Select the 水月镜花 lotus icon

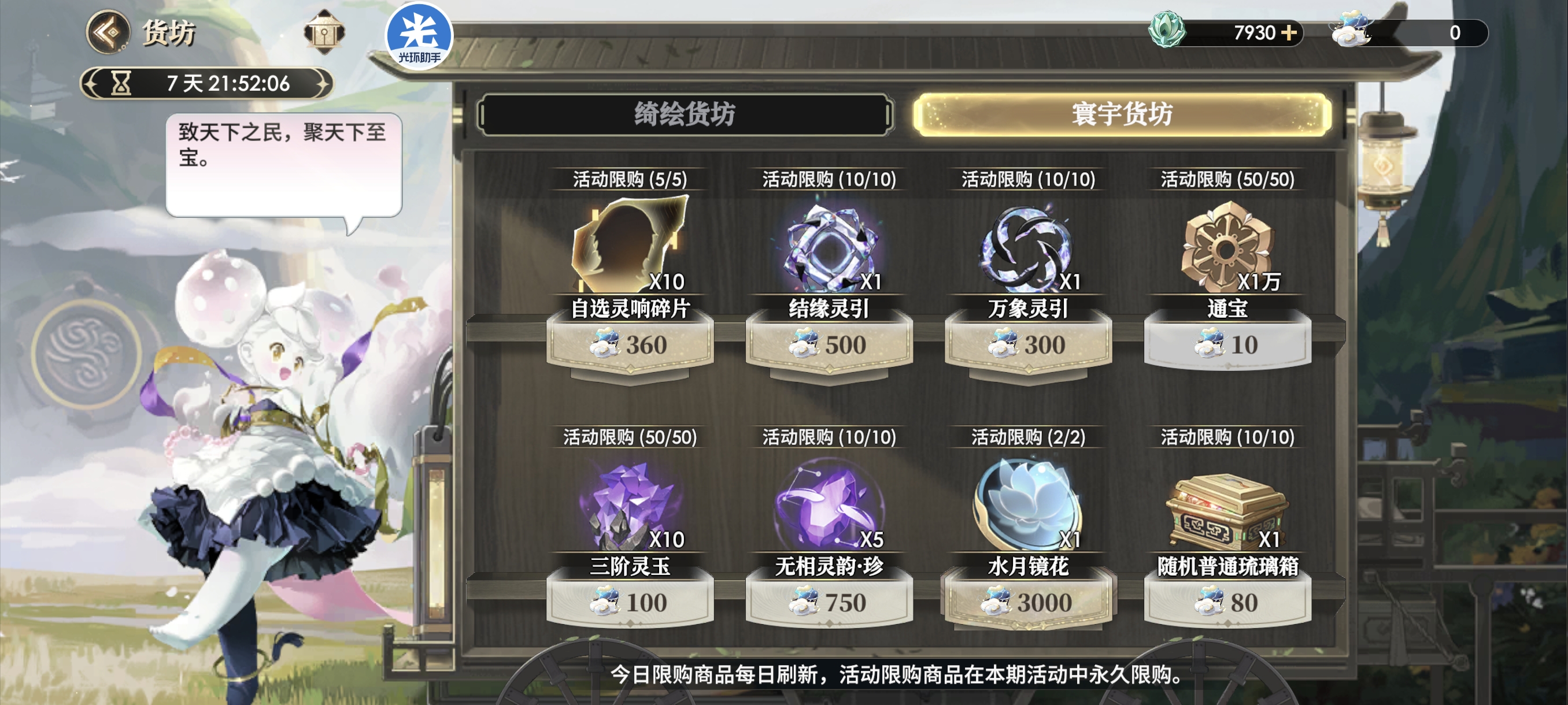point(1027,505)
